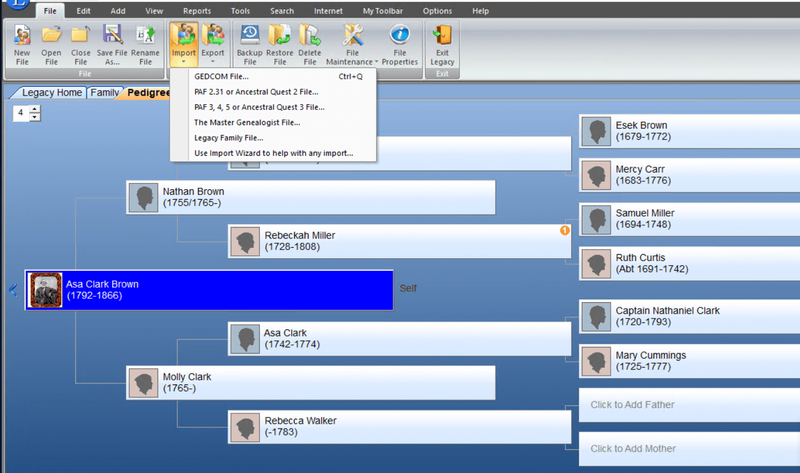
Task: Expand the Export dropdown arrow
Action: coord(213,62)
